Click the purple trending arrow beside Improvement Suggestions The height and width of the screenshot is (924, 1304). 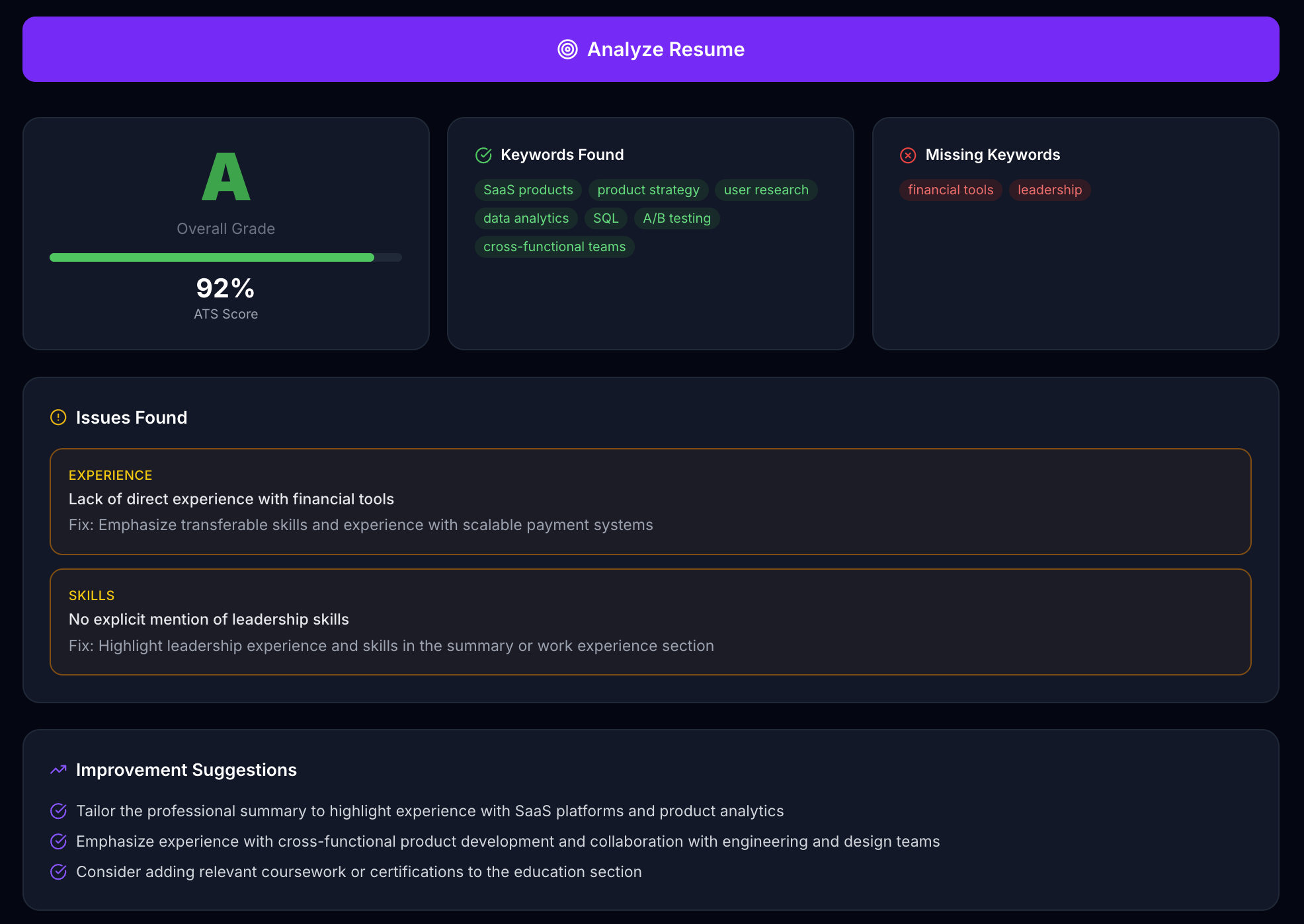pos(58,769)
